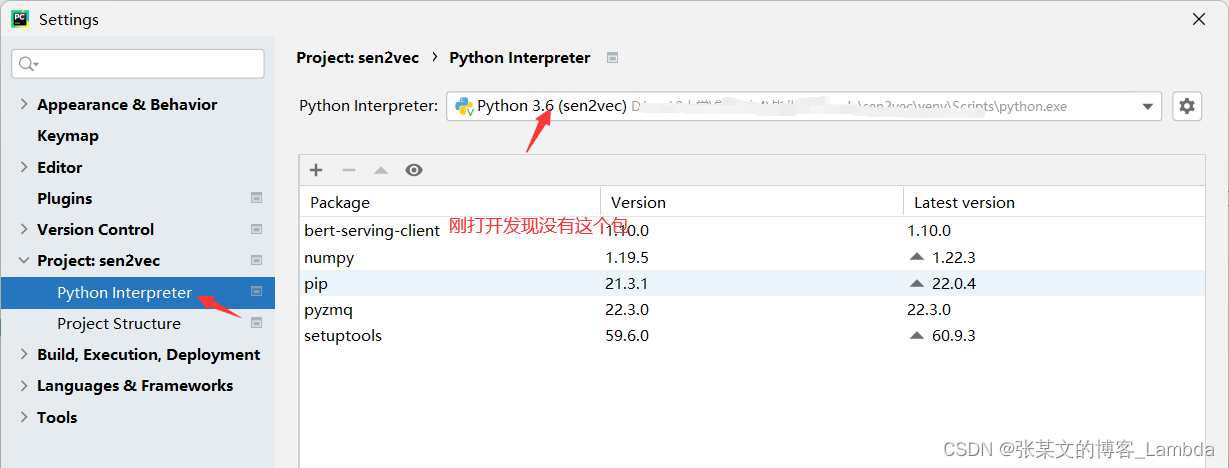The height and width of the screenshot is (468, 1229).
Task: Click numpy version 1.19.5 cell
Action: tap(627, 257)
